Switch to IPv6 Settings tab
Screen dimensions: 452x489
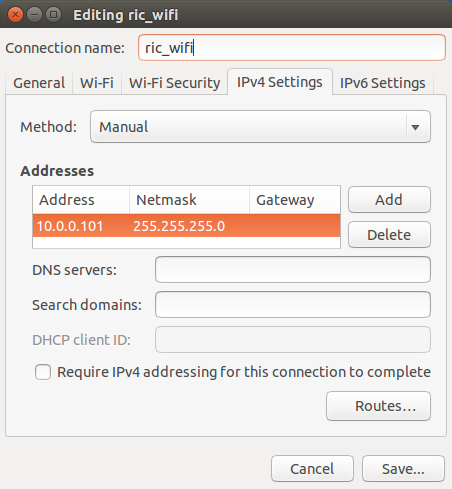pyautogui.click(x=382, y=83)
